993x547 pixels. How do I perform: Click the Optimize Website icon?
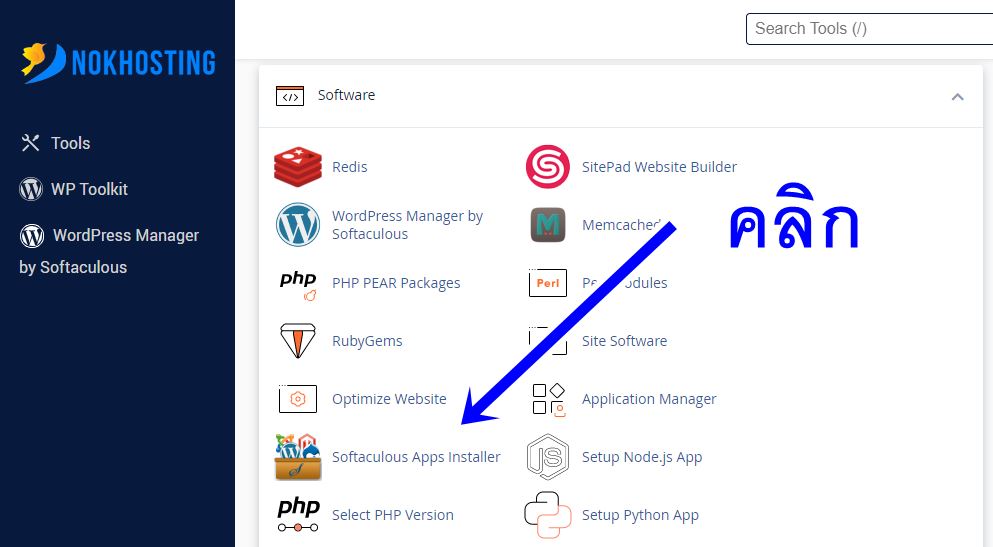[x=298, y=399]
